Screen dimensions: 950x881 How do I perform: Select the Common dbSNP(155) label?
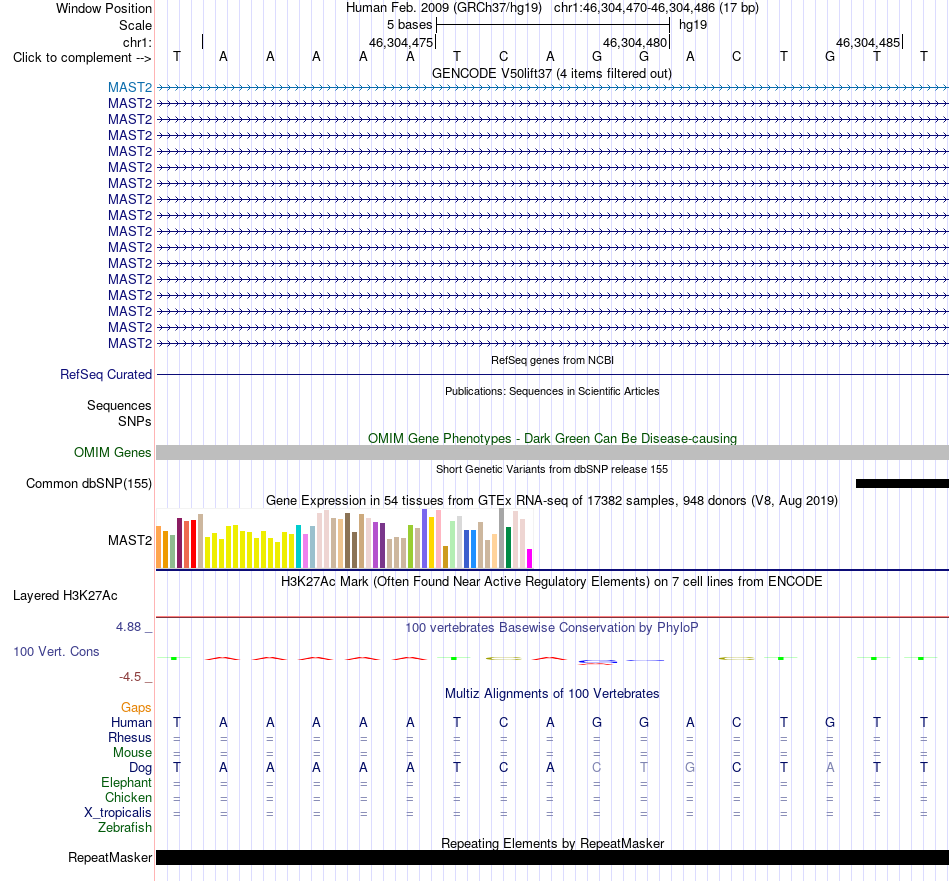(88, 484)
